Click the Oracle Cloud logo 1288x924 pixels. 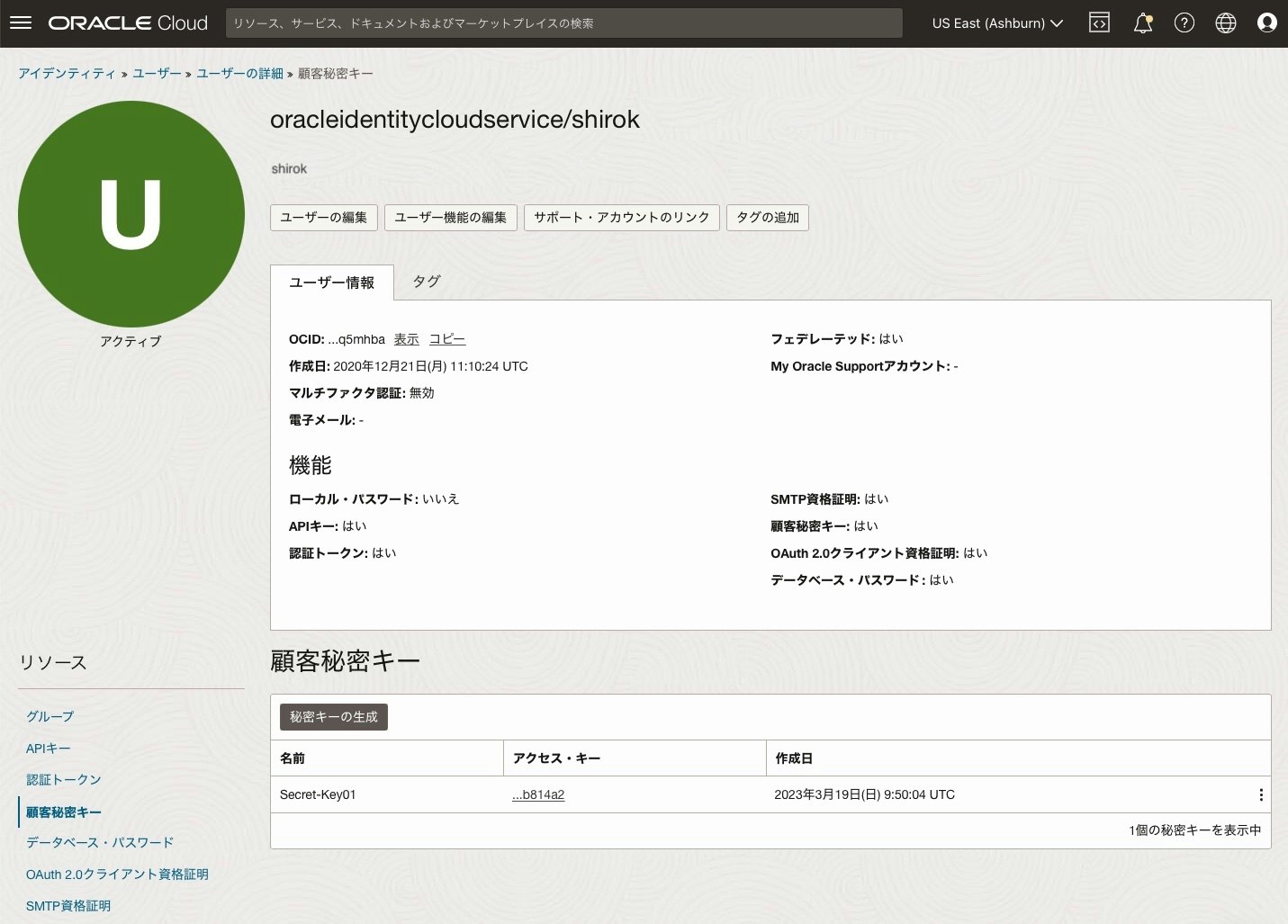tap(127, 22)
